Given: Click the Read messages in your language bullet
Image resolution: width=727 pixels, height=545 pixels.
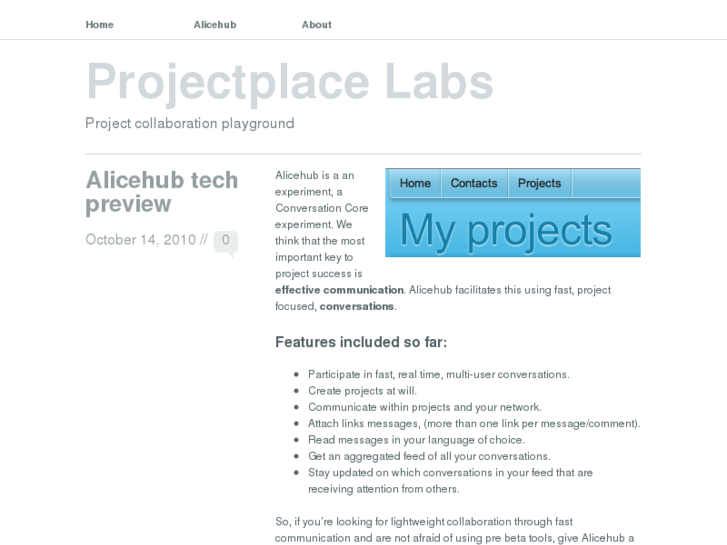Looking at the screenshot, I should point(416,440).
